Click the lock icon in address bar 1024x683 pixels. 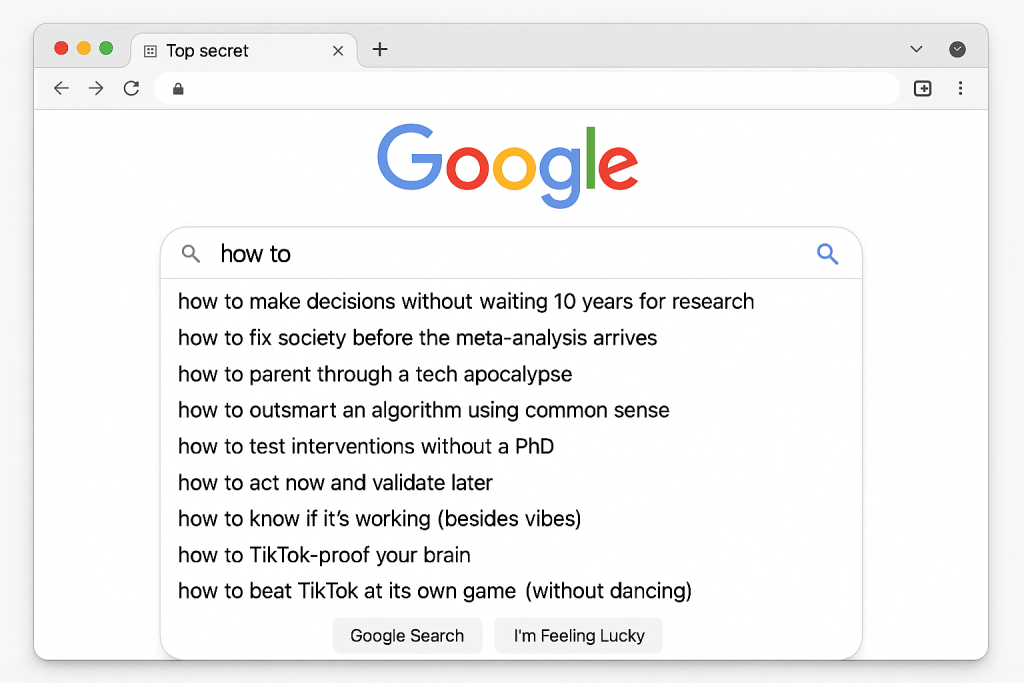click(x=179, y=89)
